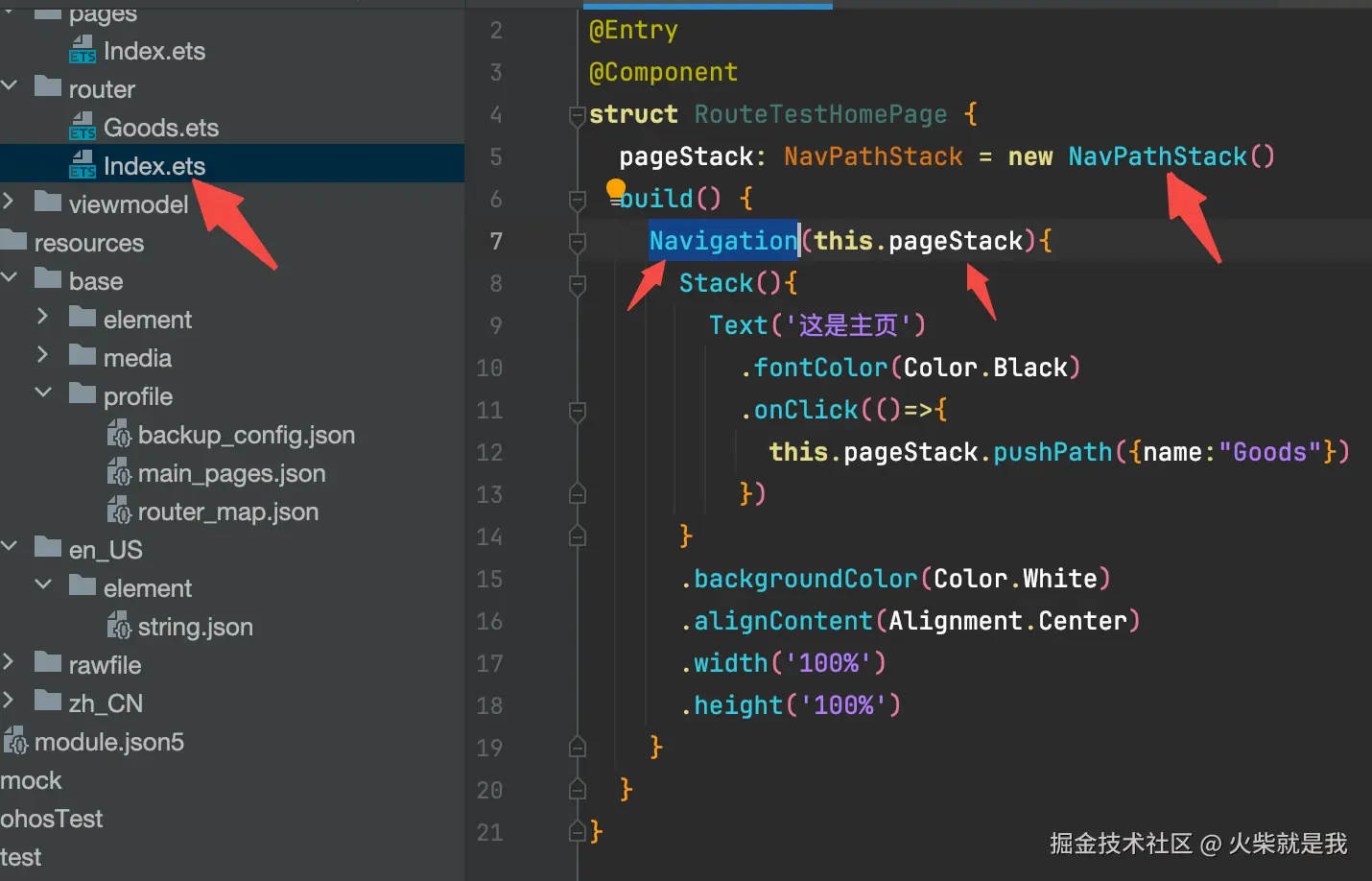Select the ohosTest folder
Screen dimensions: 1372x881
[51, 819]
